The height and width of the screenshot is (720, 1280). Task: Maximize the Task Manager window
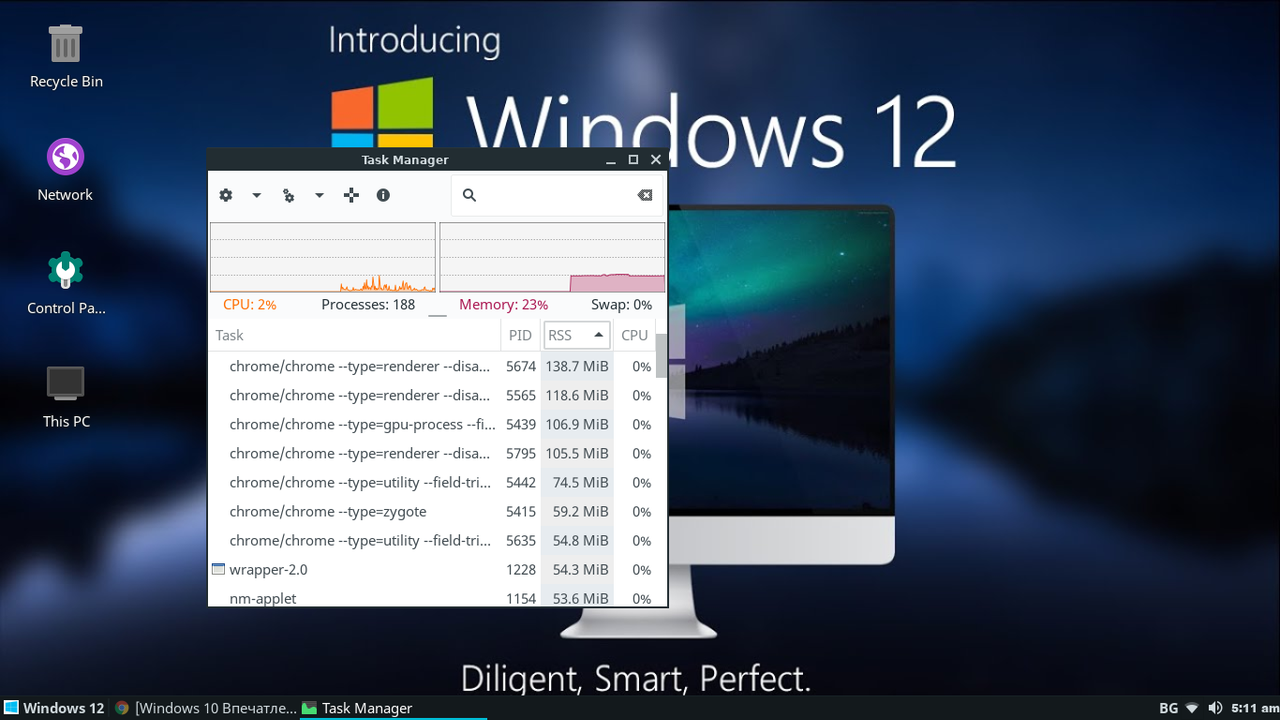633,160
